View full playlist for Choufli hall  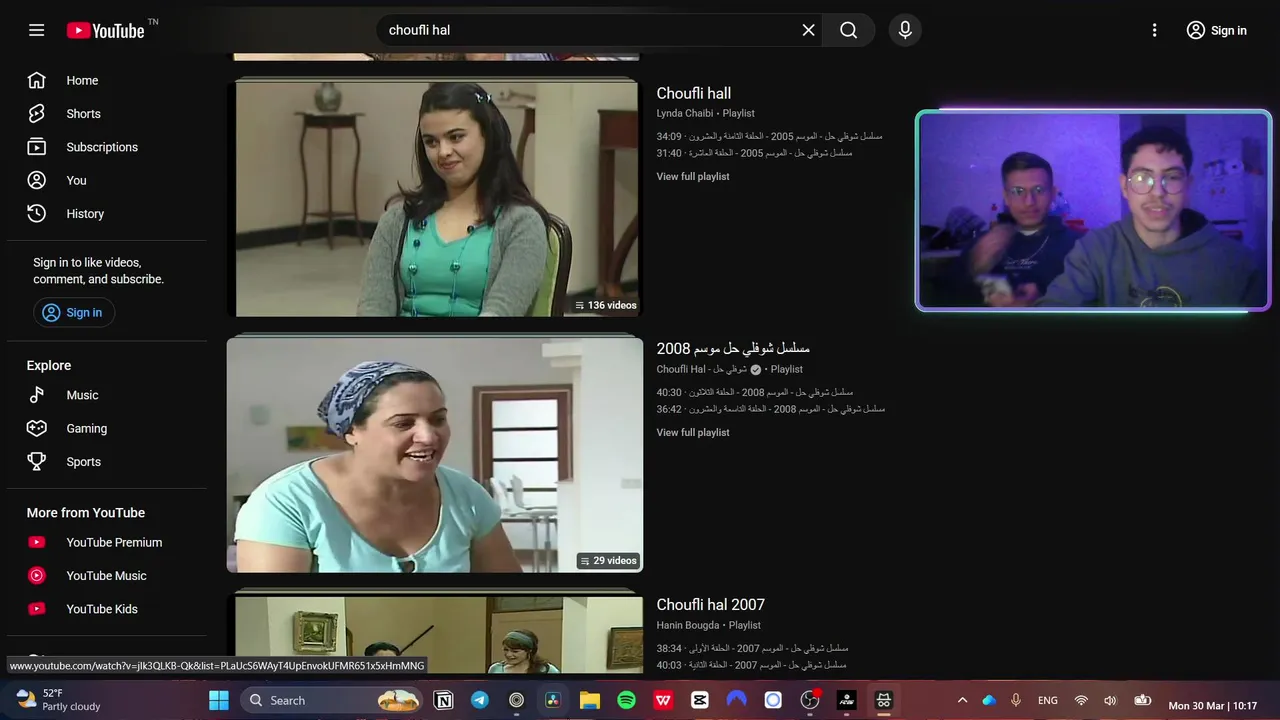coord(693,176)
